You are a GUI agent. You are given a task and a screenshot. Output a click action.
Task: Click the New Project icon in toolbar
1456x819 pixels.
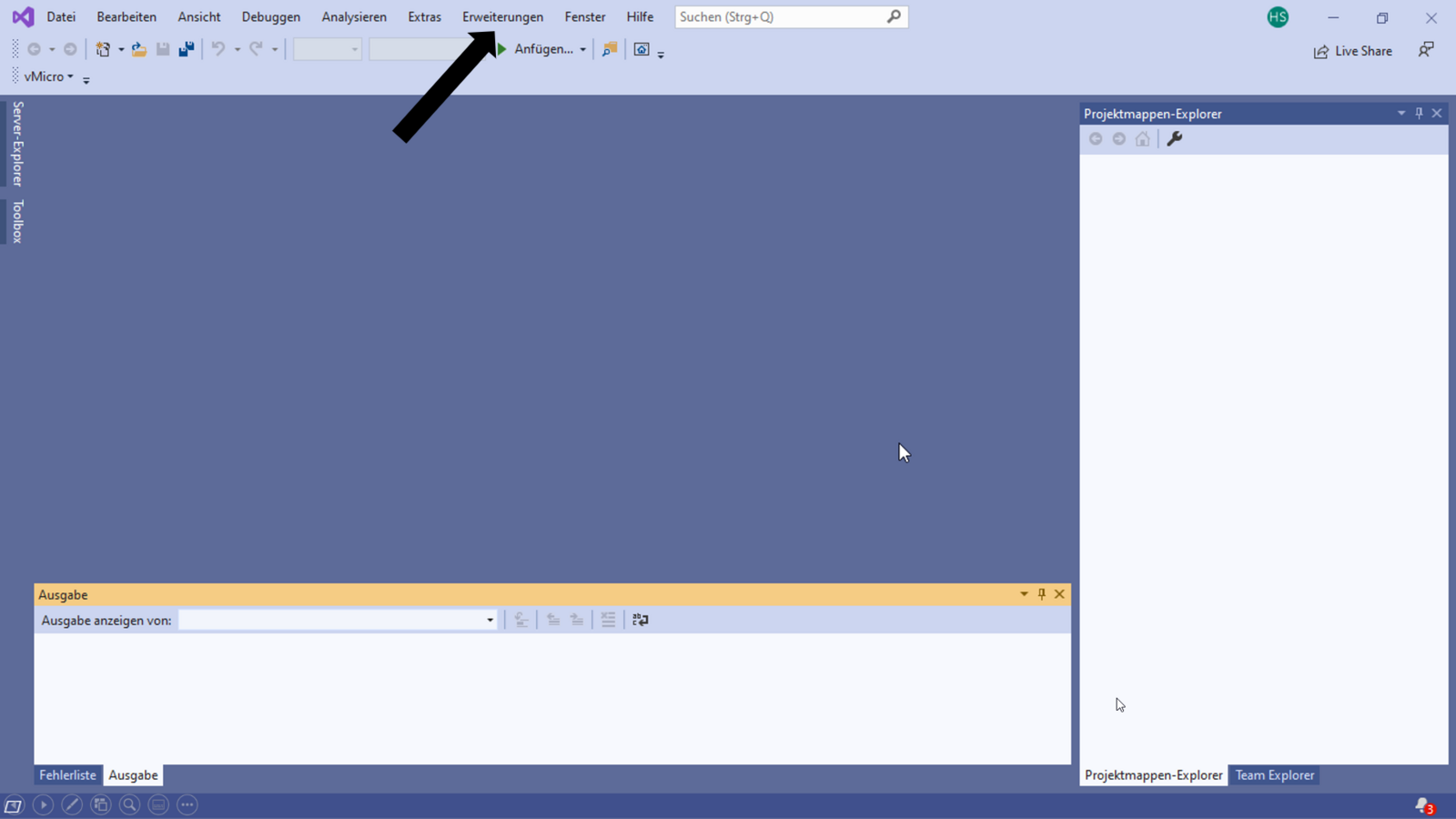[x=103, y=50]
